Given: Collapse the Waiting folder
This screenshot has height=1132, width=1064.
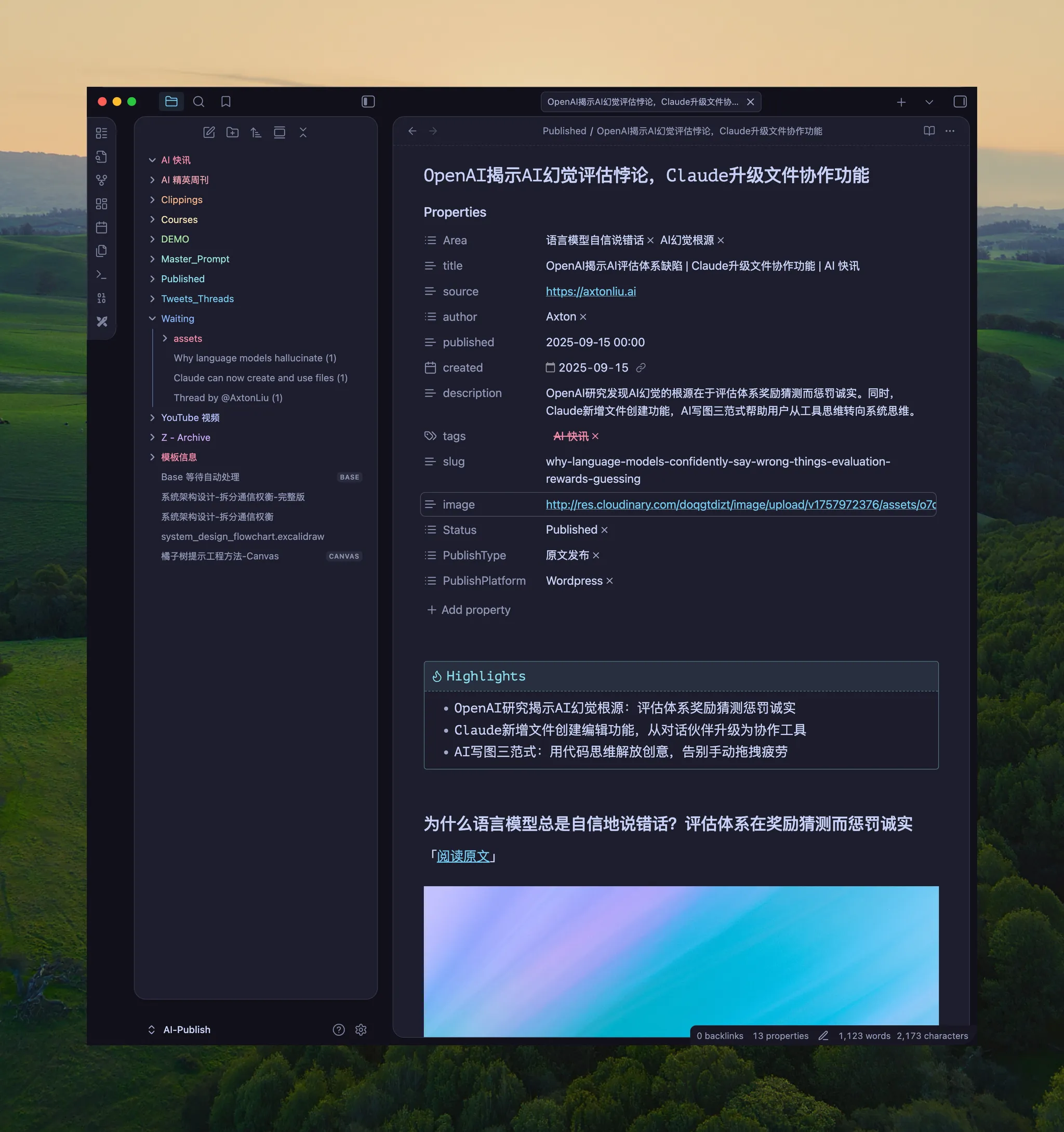Looking at the screenshot, I should point(153,319).
